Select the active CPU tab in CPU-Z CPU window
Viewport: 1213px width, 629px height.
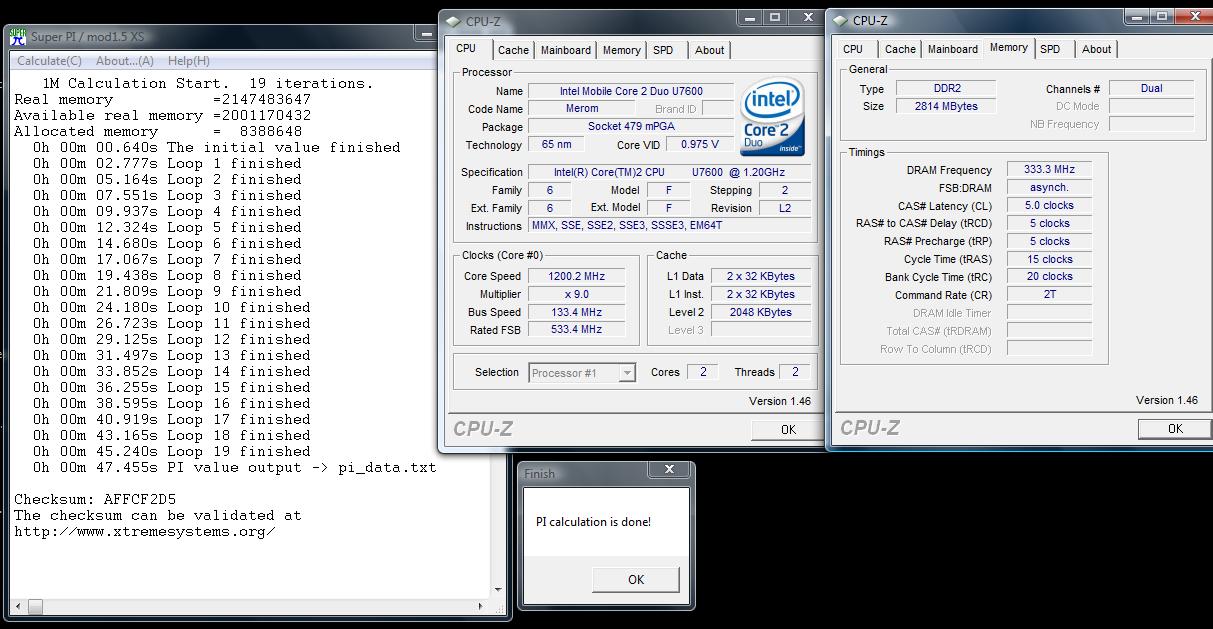coord(467,48)
